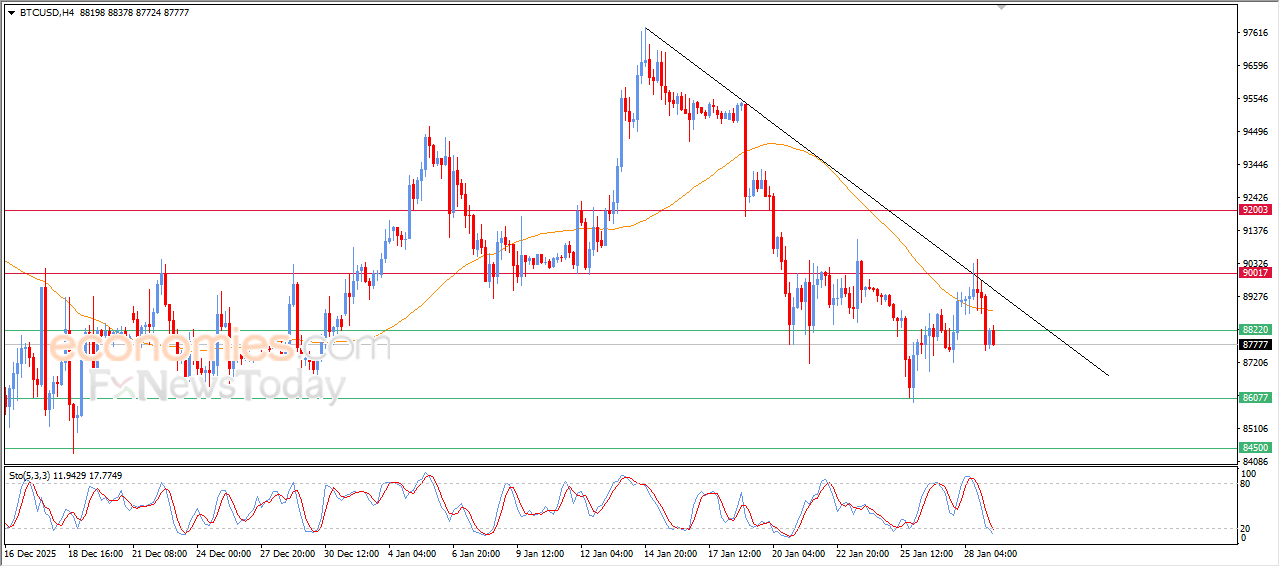This screenshot has width=1280, height=567.
Task: Click the 21 Dec 08:00 time label
Action: (160, 553)
